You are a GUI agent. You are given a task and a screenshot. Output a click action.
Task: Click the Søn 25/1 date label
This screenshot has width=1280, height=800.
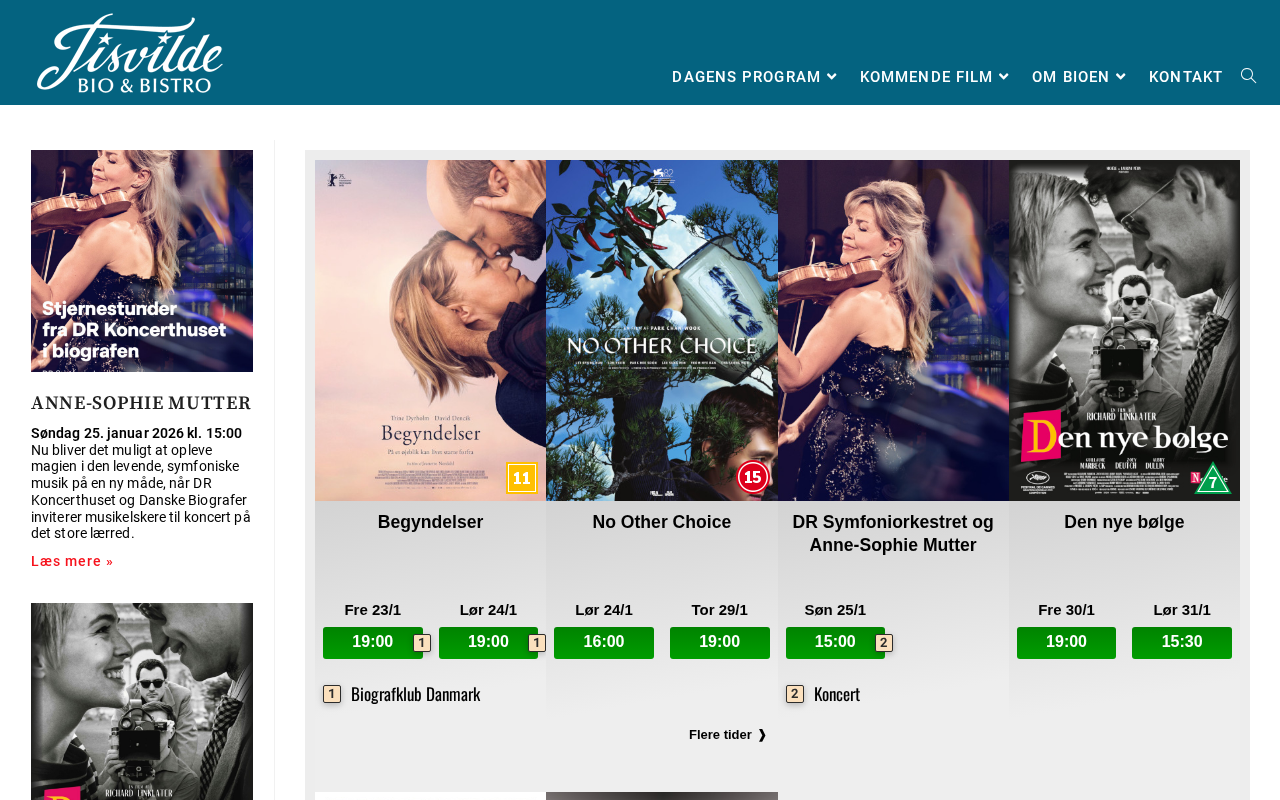pos(835,610)
